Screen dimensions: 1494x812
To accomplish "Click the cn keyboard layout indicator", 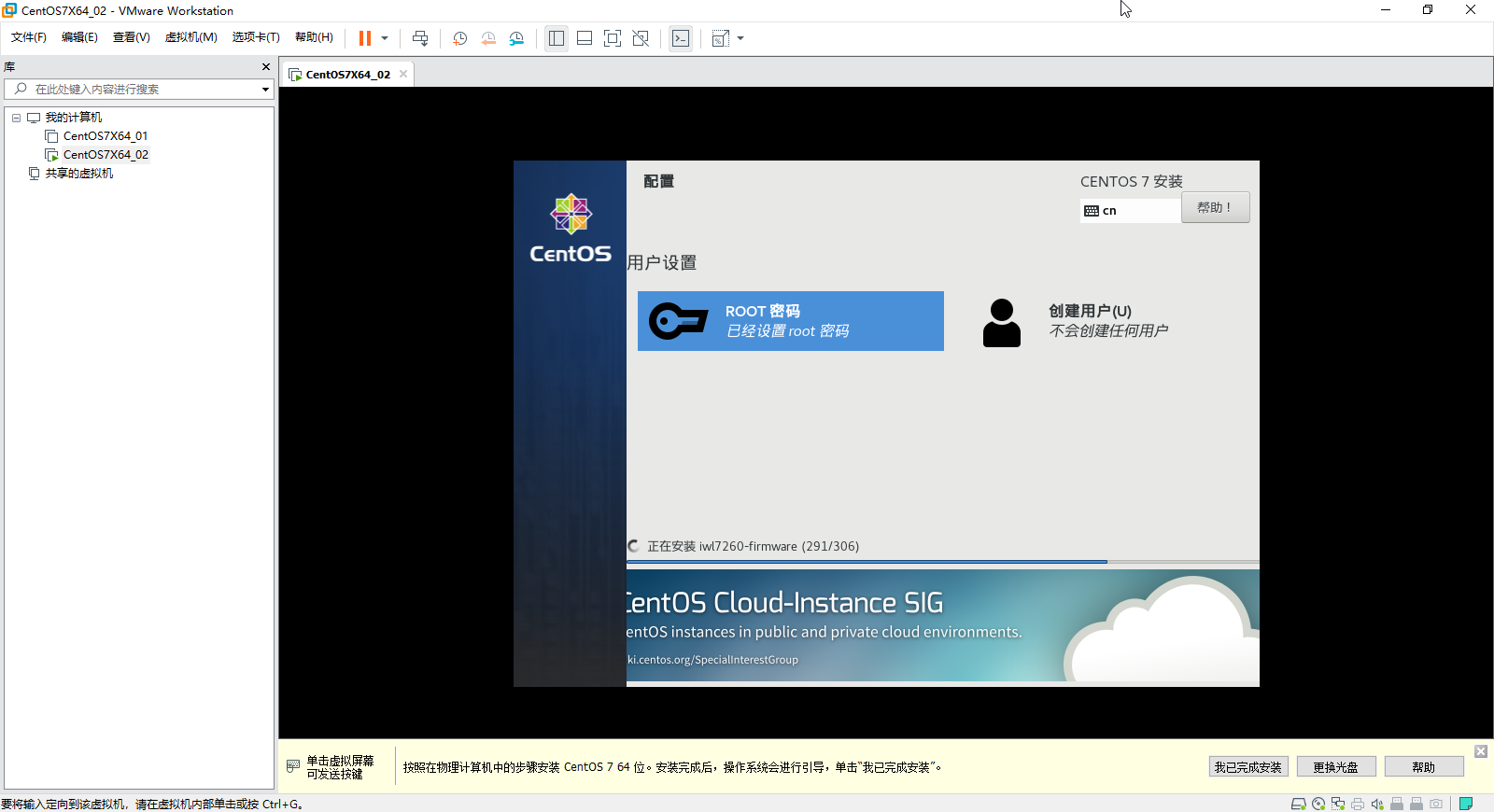I will coord(1130,211).
